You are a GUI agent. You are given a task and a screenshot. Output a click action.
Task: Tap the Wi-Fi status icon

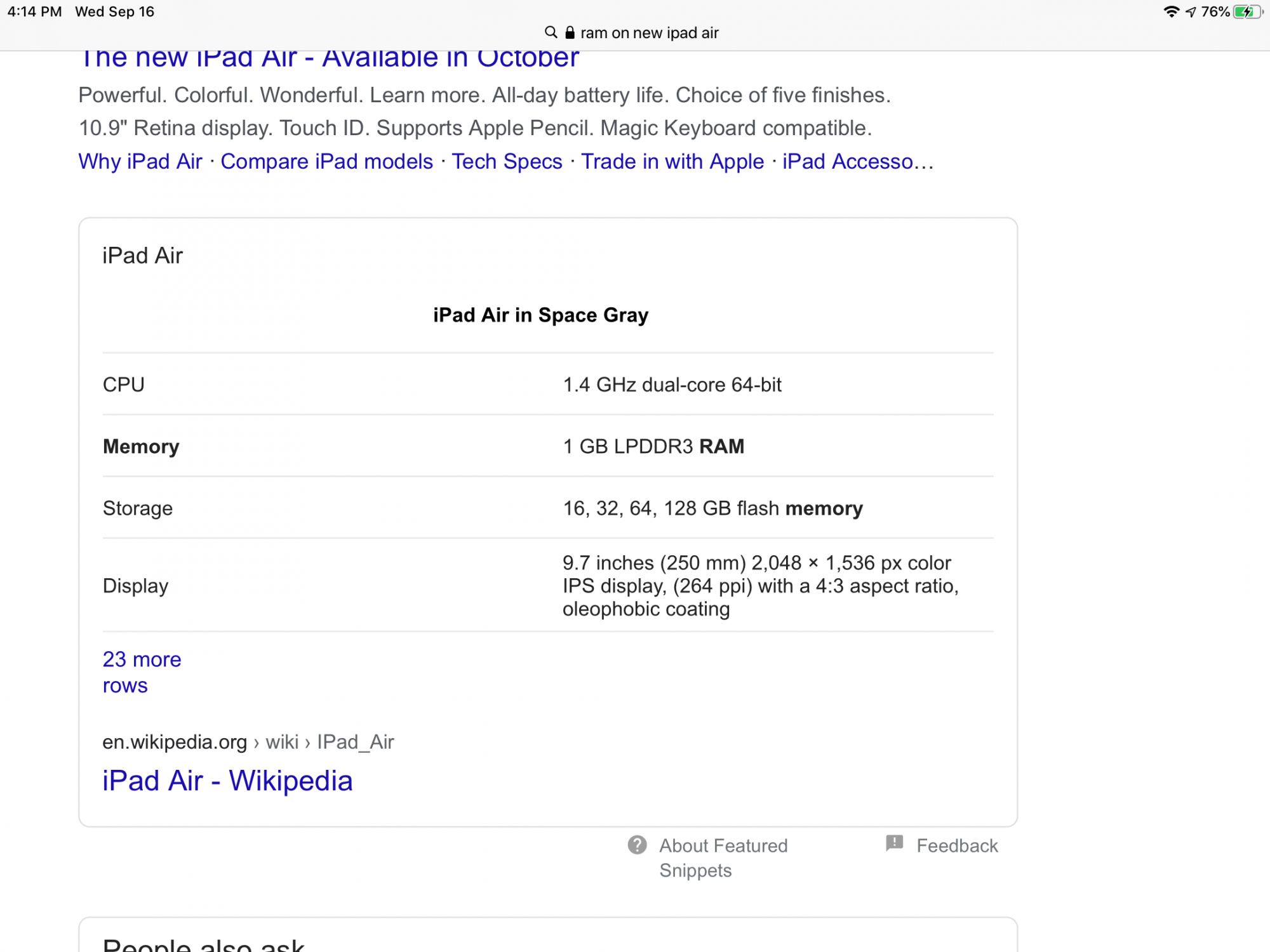click(x=1171, y=12)
